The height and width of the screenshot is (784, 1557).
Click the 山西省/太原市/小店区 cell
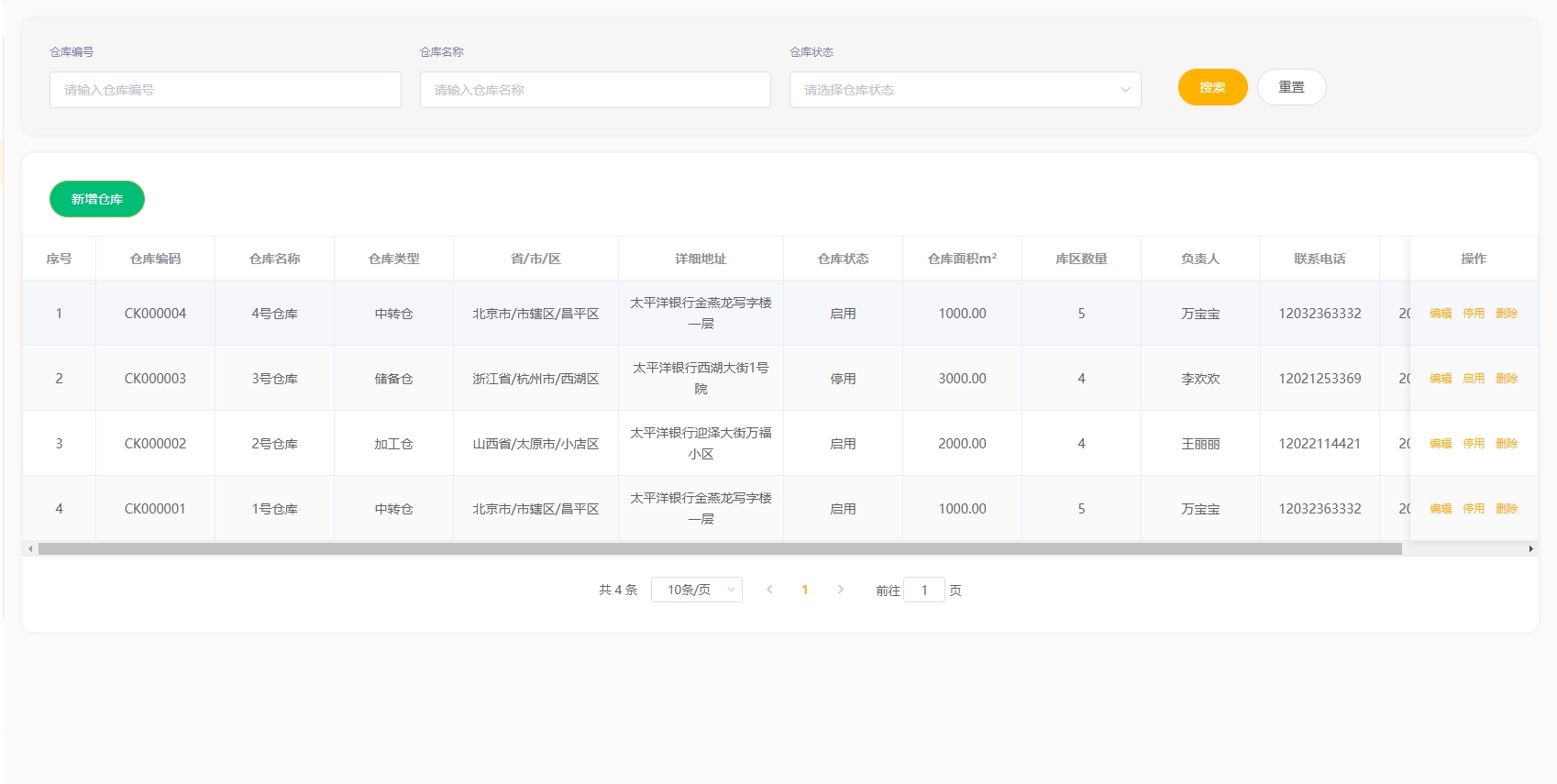coord(536,444)
